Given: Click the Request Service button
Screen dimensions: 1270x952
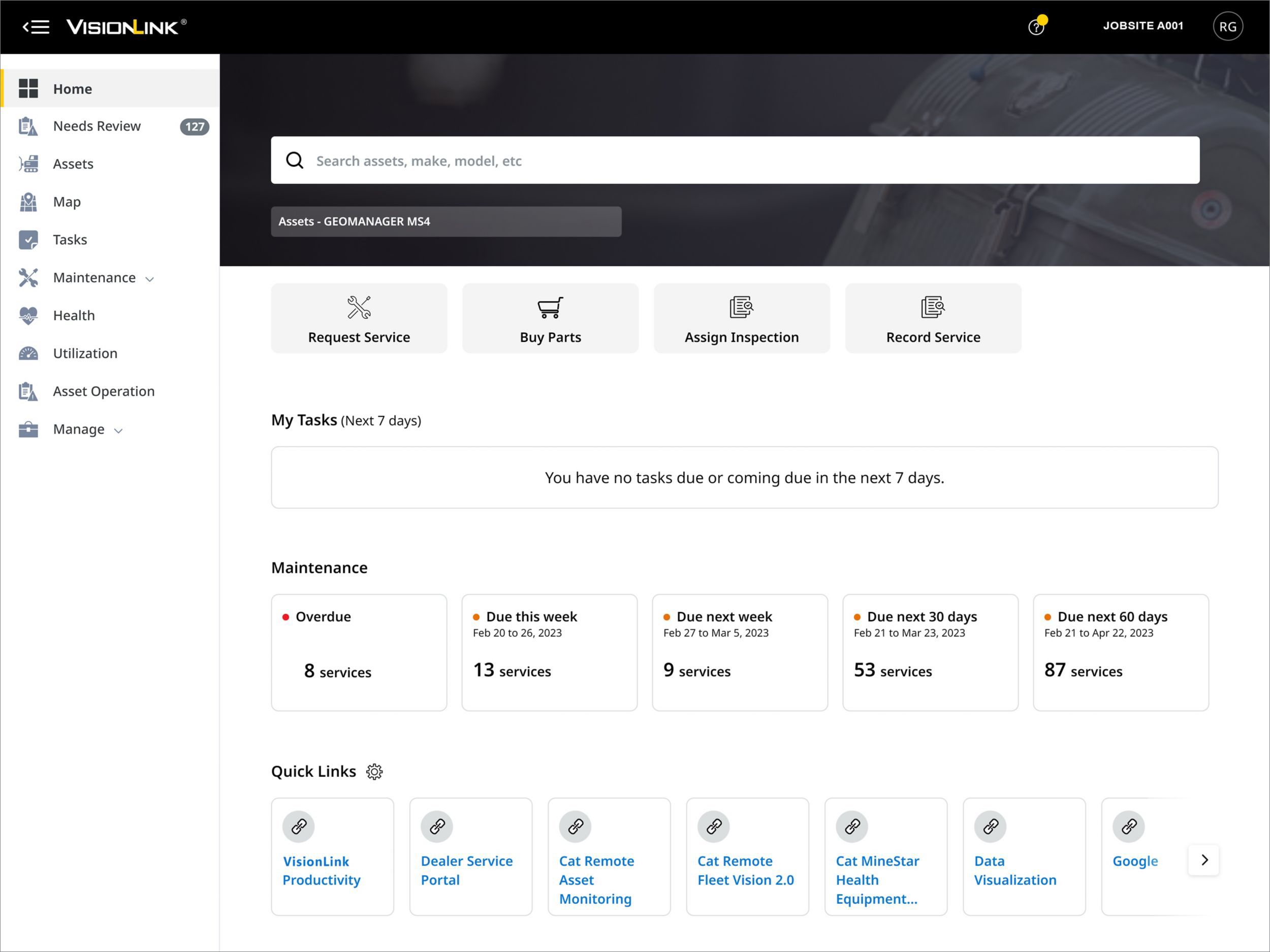Looking at the screenshot, I should (x=359, y=318).
